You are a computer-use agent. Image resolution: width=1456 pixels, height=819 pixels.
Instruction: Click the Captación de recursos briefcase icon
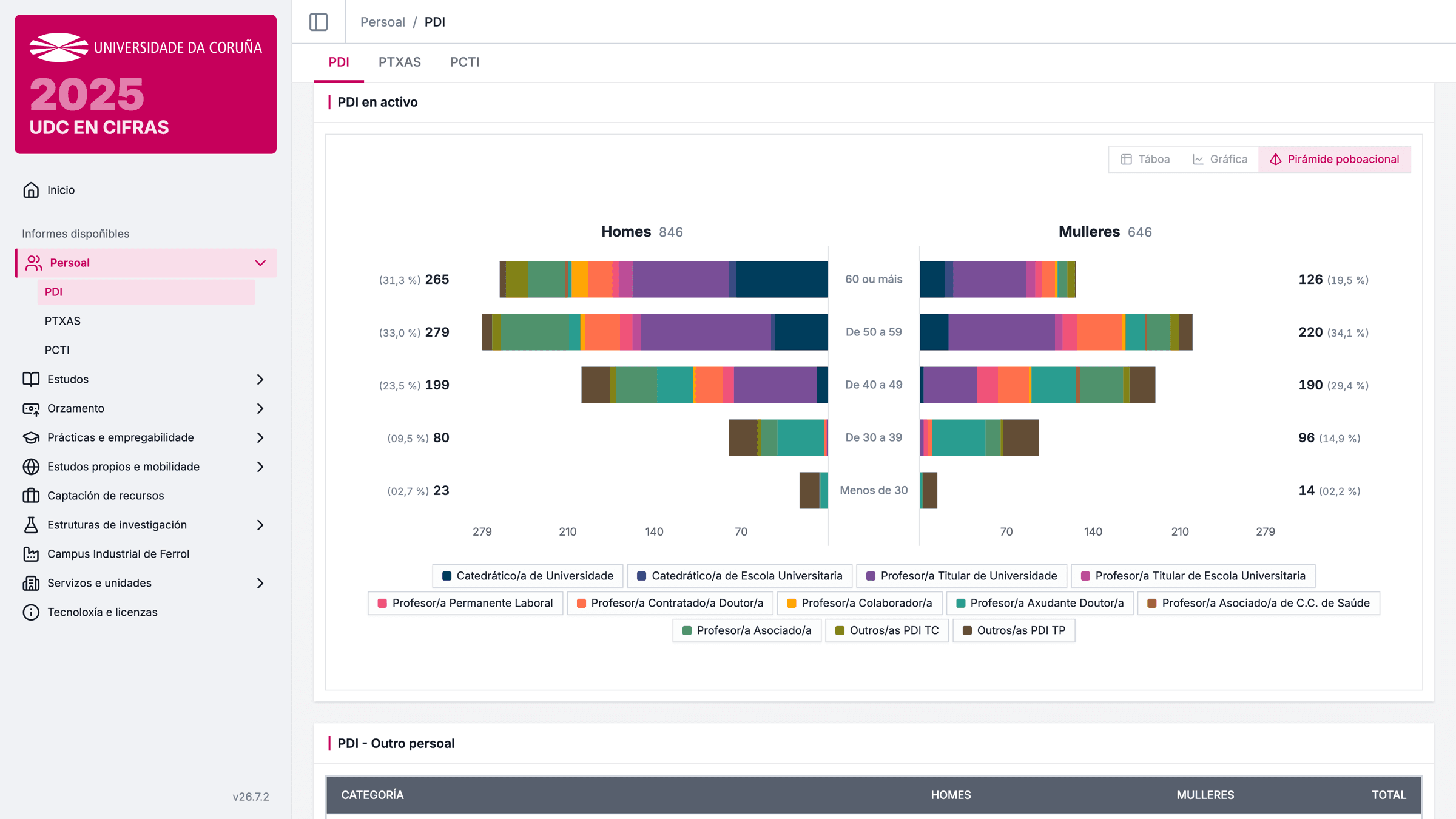[x=31, y=496]
